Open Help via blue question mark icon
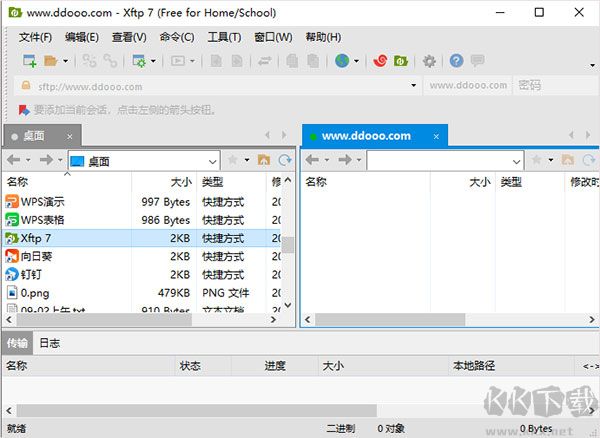The image size is (600, 438). [457, 61]
